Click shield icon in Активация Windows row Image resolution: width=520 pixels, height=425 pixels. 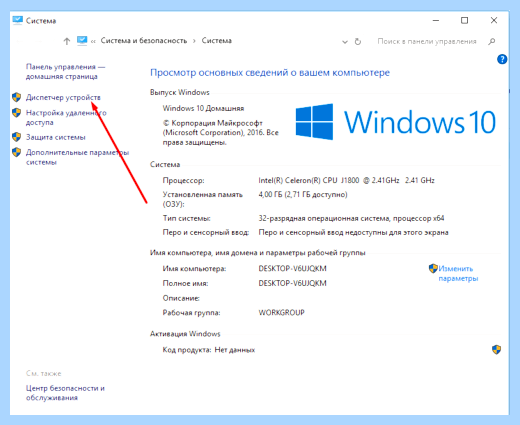click(x=496, y=350)
